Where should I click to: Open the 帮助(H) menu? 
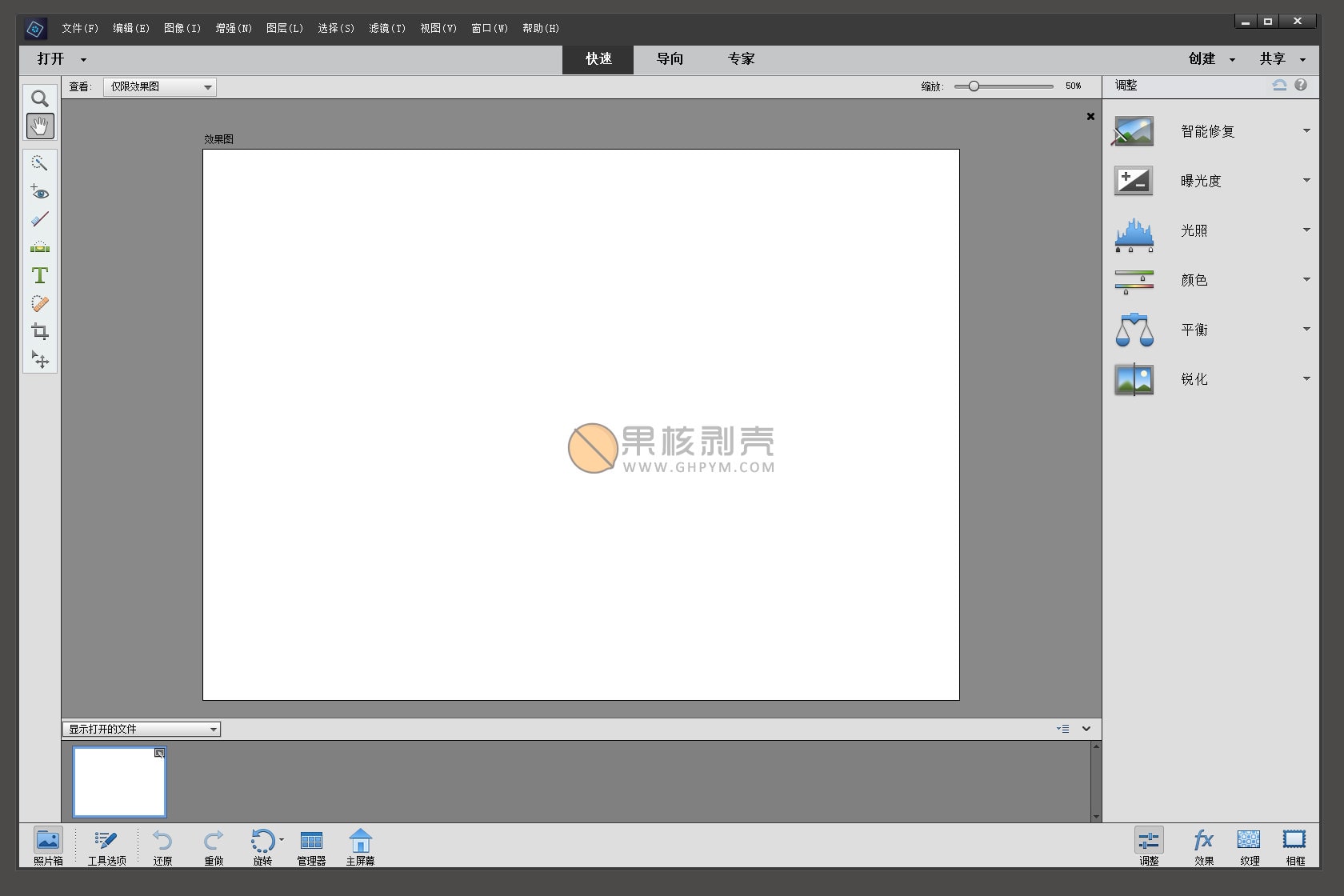(x=541, y=28)
